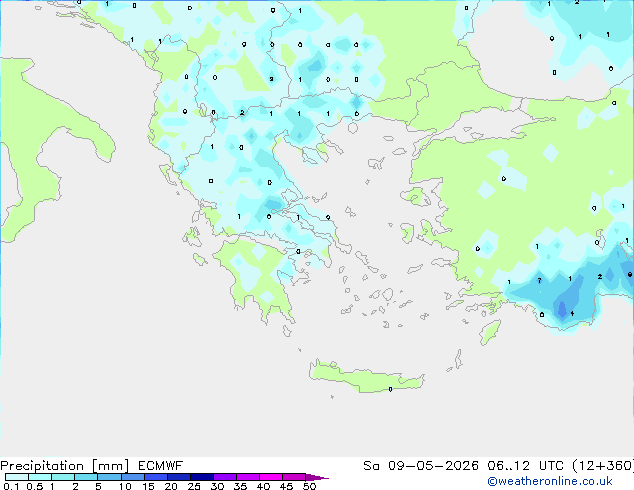Click the 45–50 mm legend color swatch
The image size is (634, 490).
[x=294, y=477]
